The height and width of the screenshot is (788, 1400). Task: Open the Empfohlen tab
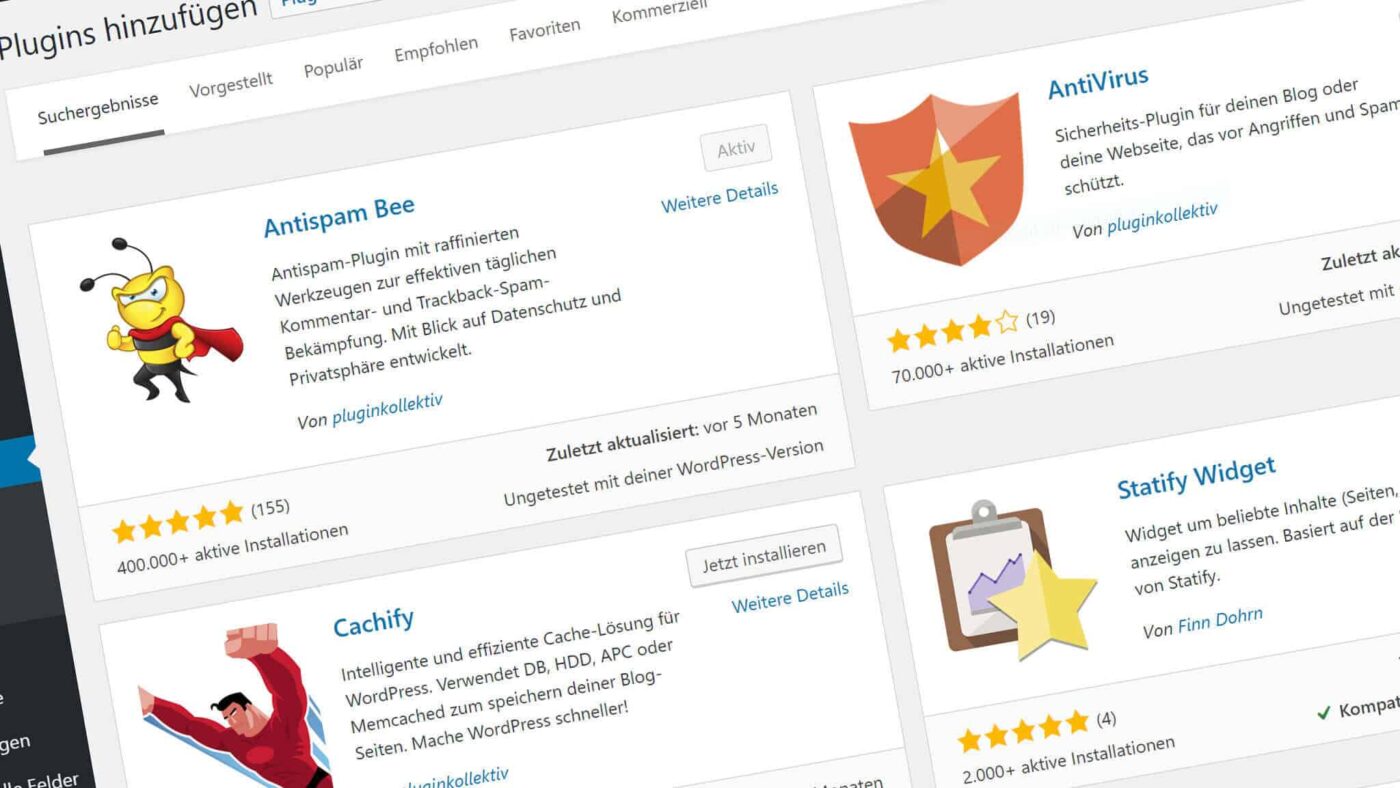(x=436, y=49)
